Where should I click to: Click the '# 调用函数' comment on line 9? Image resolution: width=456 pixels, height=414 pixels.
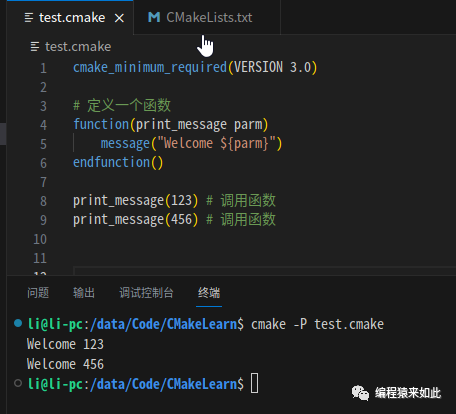point(241,220)
